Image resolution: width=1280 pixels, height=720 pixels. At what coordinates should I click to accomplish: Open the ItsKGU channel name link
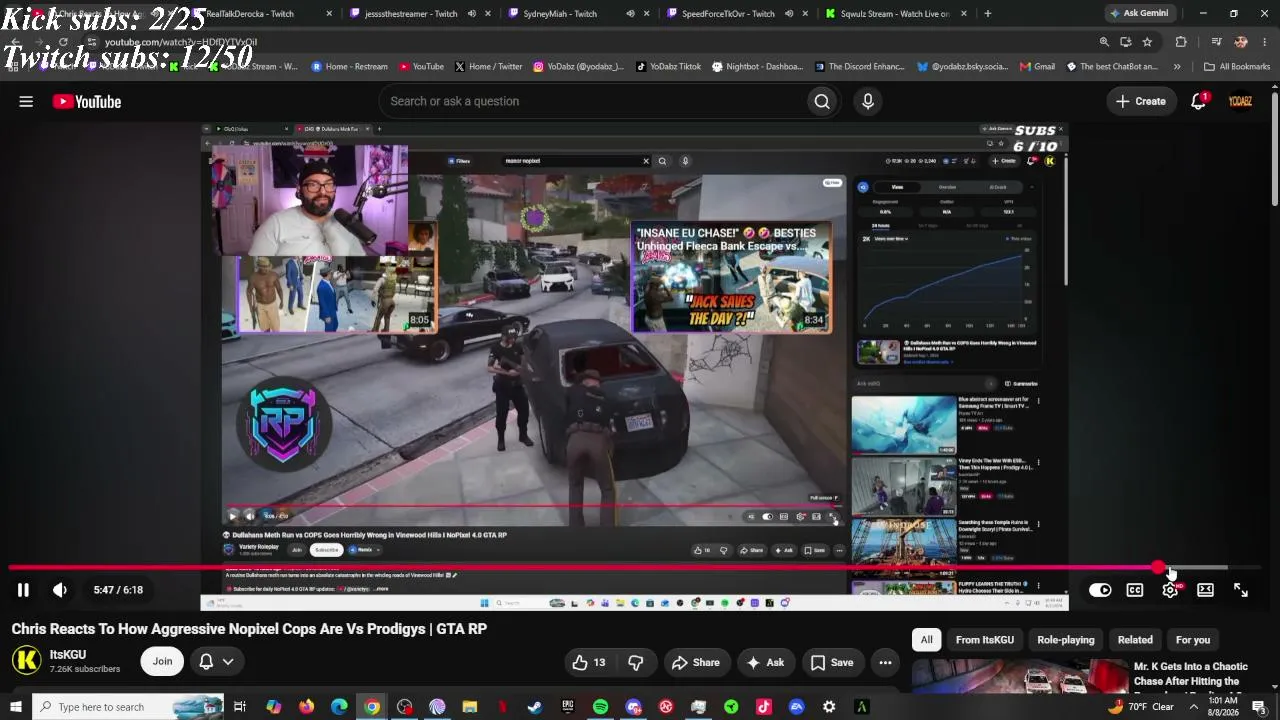(68, 655)
